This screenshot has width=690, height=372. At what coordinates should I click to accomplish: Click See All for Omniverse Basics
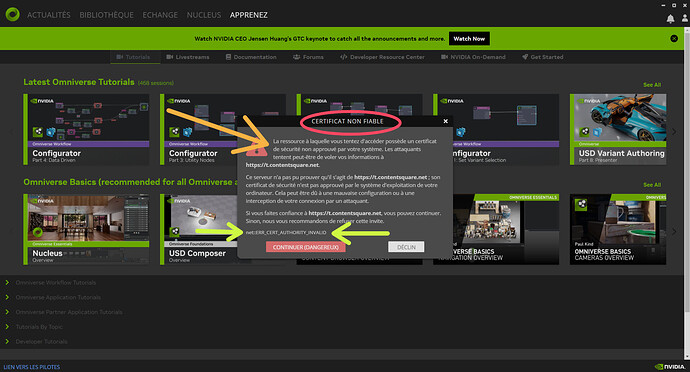point(652,185)
